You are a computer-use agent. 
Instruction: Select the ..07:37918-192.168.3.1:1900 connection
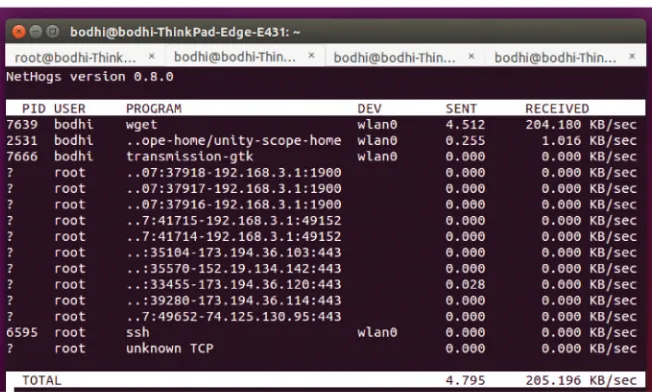pos(234,173)
